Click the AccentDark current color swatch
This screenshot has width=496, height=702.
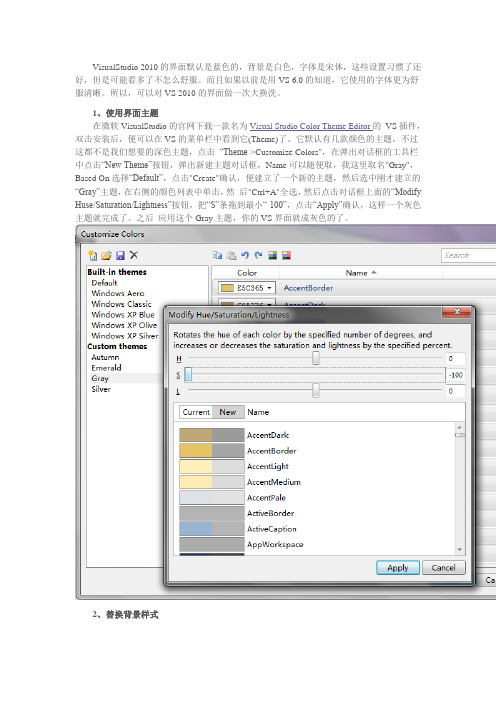[196, 435]
